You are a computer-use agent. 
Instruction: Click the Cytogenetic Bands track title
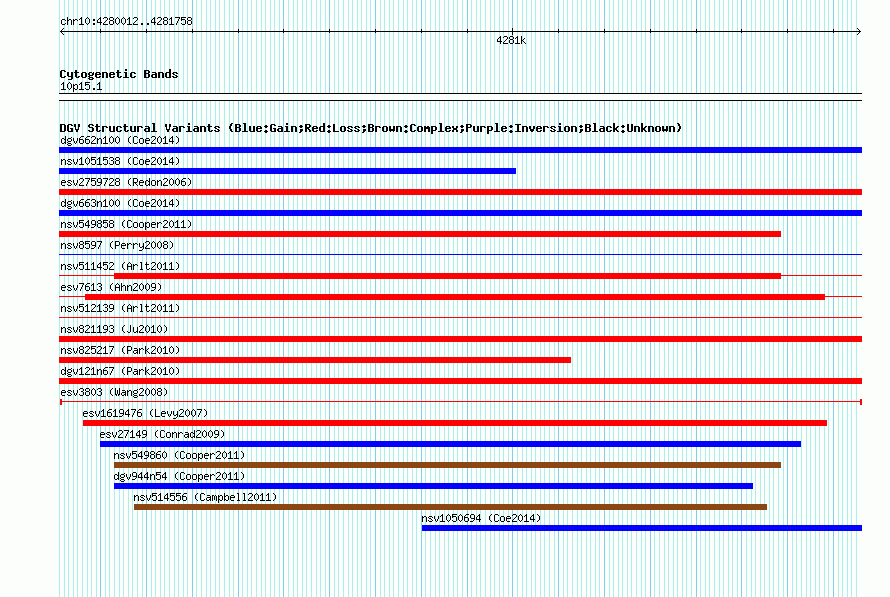(119, 74)
